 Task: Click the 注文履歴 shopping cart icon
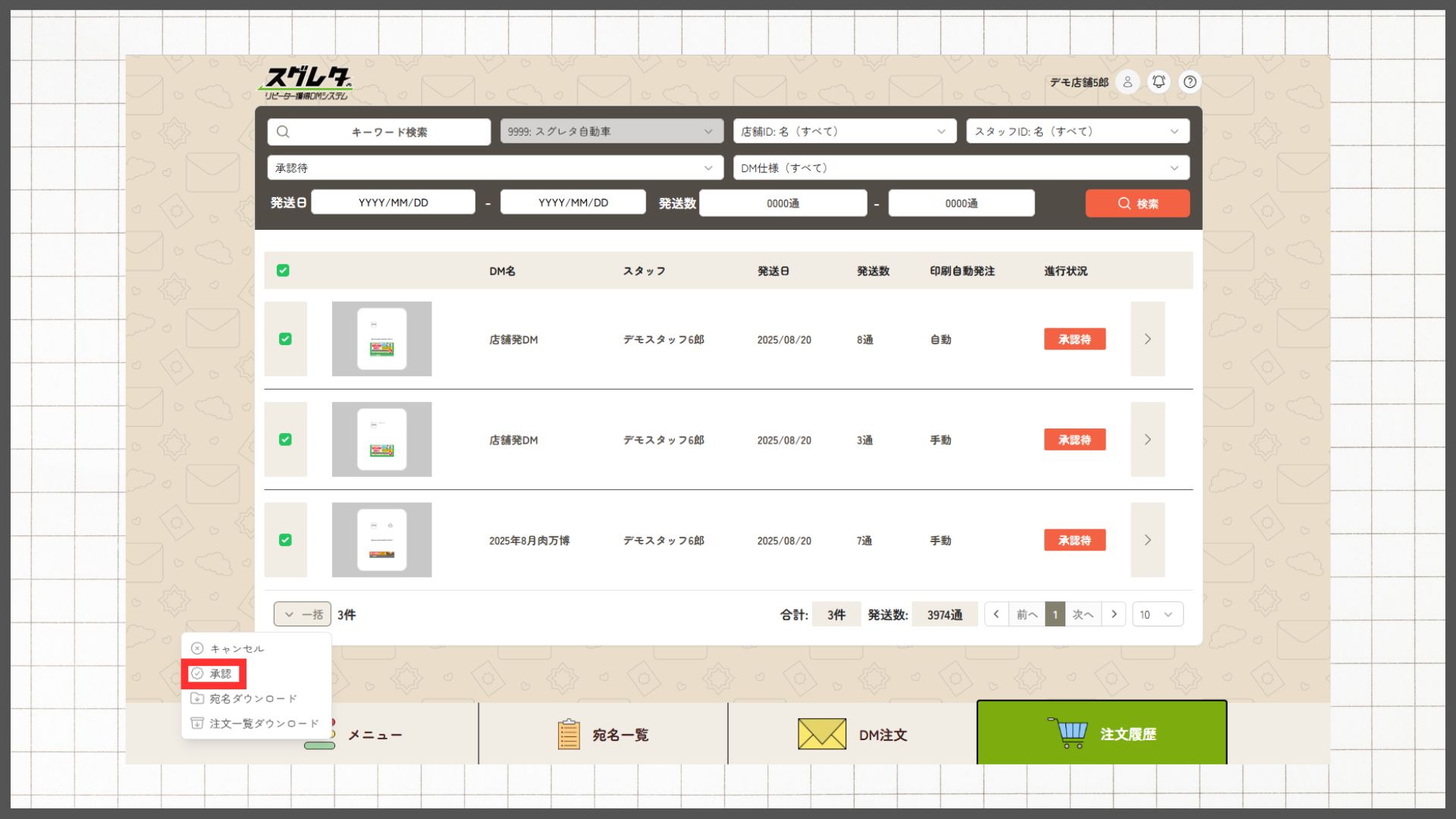tap(1068, 733)
